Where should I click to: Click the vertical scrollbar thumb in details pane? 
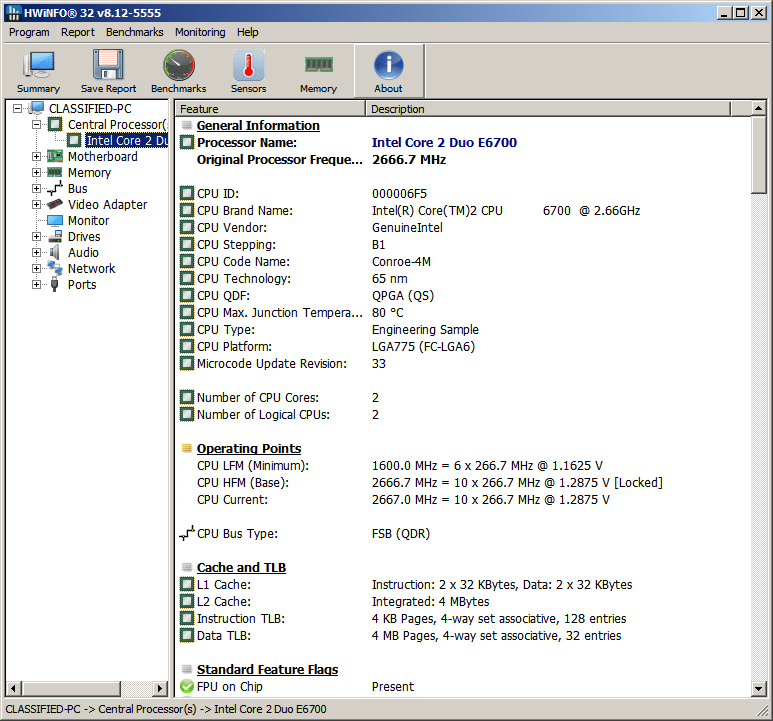pos(758,155)
